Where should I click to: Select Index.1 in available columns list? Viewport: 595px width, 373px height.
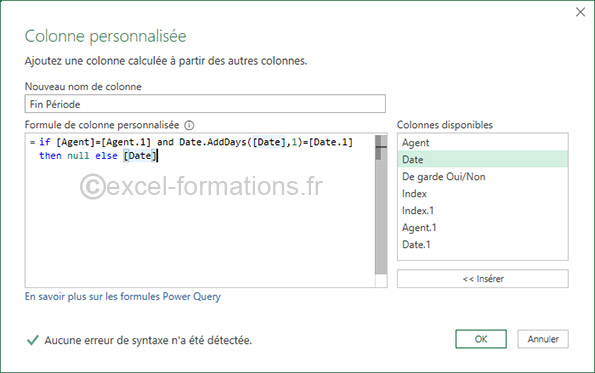click(483, 211)
